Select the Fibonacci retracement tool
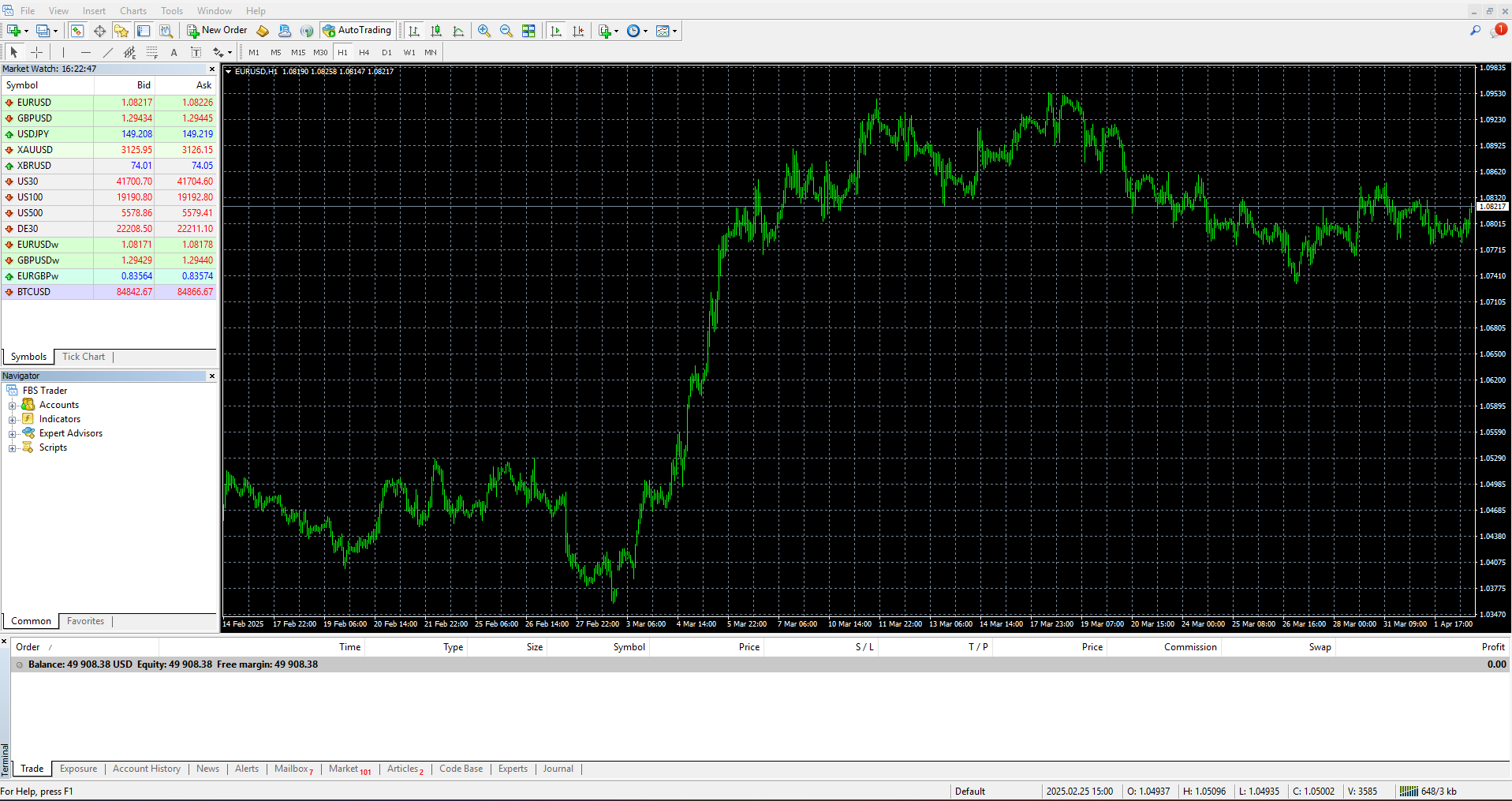Screen dimensions: 1512x801 coord(151,52)
